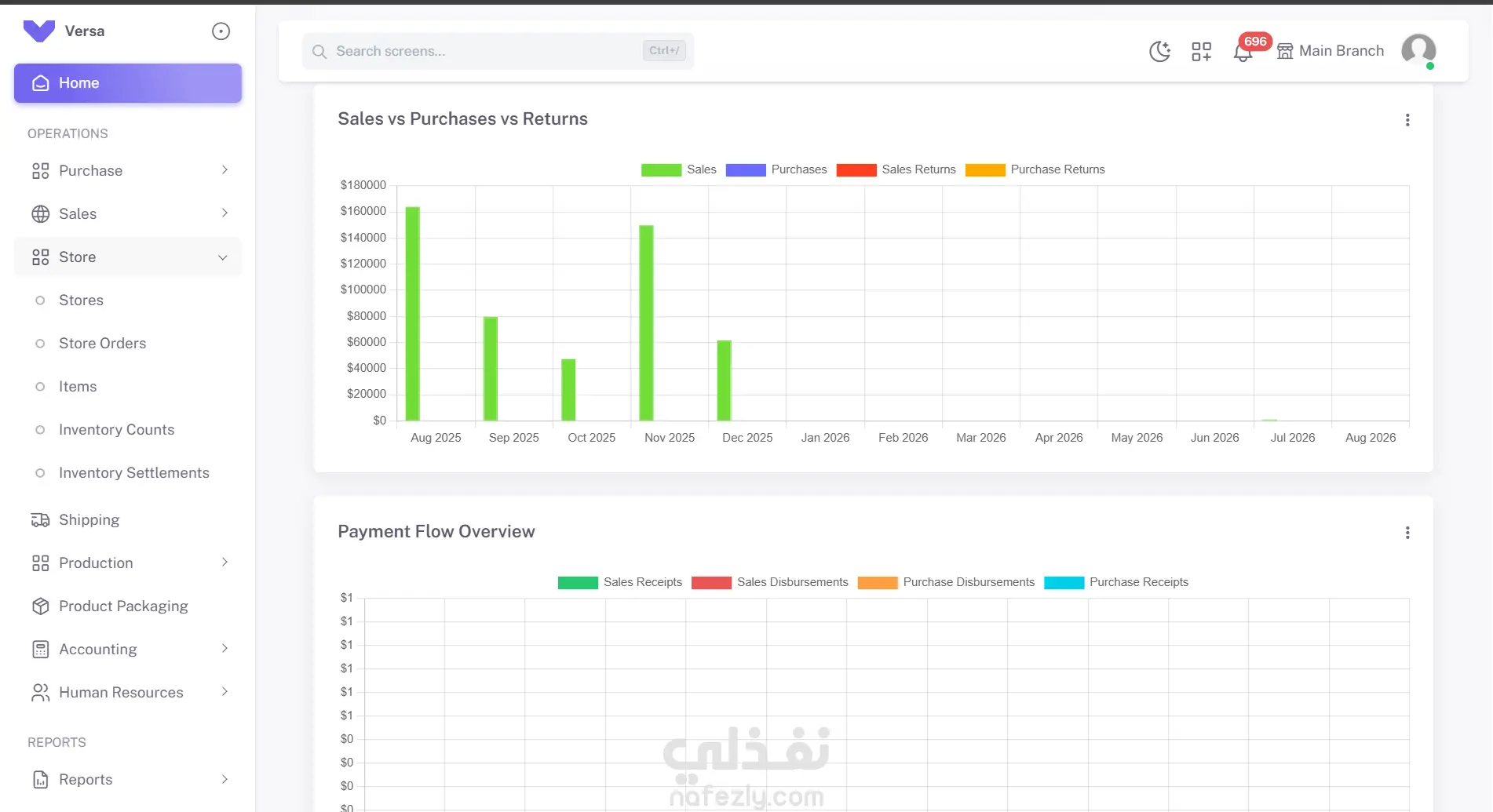Open the Store Orders link

click(102, 344)
